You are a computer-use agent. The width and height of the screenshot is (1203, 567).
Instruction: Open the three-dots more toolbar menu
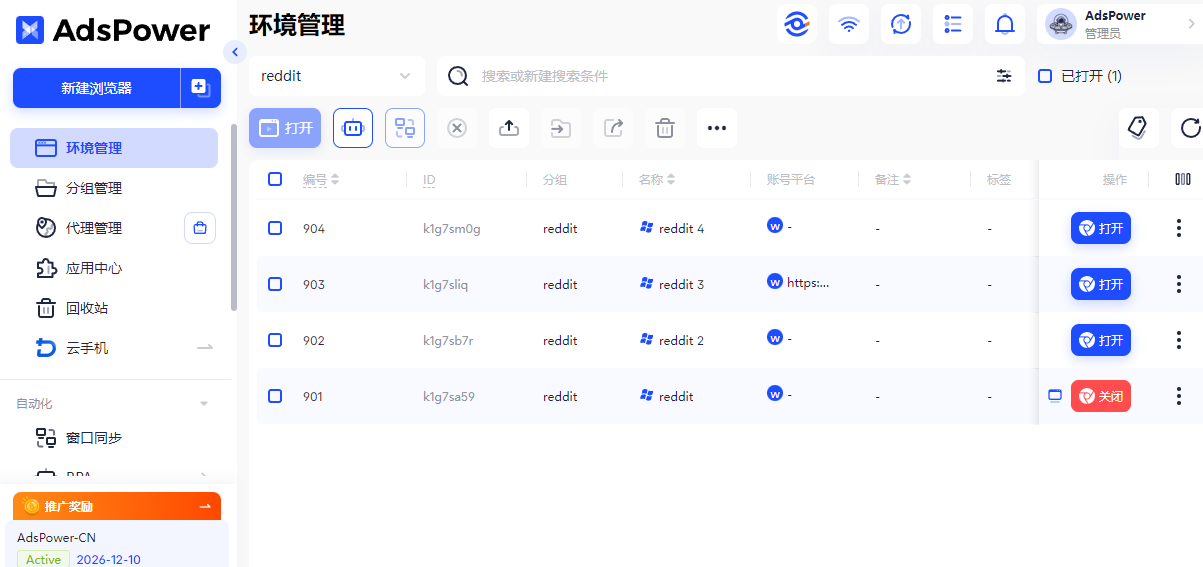pyautogui.click(x=717, y=128)
